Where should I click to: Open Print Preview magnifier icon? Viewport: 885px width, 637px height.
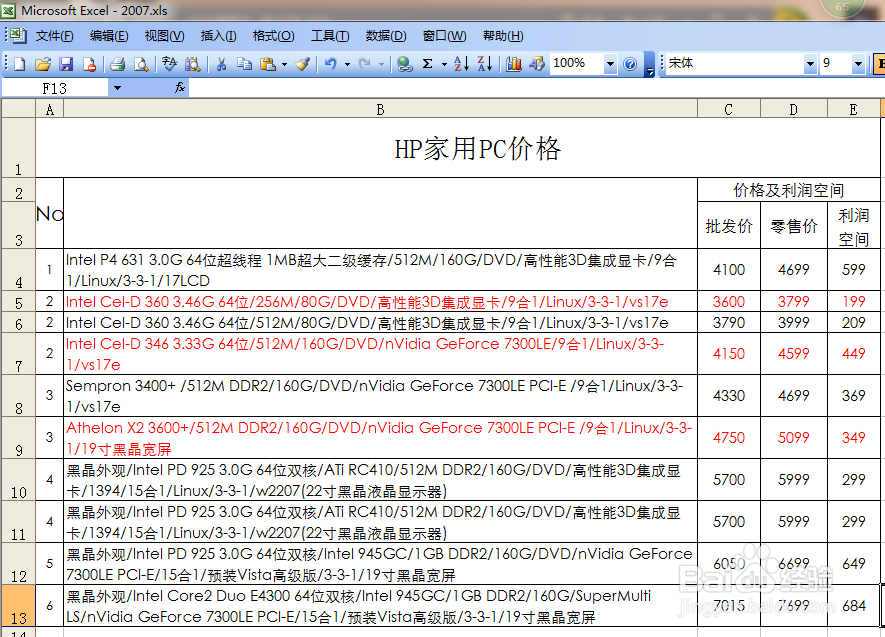pos(141,64)
